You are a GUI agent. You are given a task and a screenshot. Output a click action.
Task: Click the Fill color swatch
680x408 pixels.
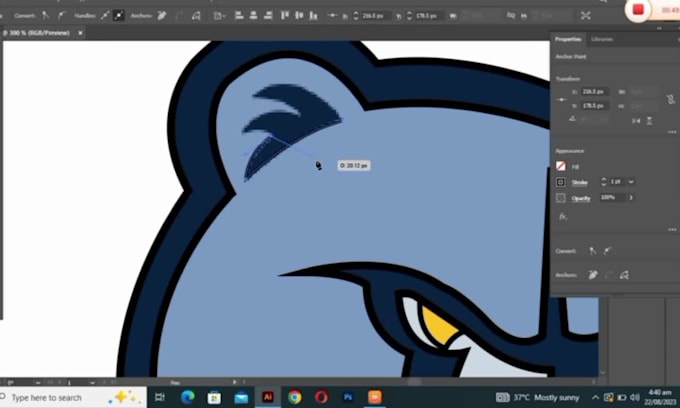tap(561, 166)
